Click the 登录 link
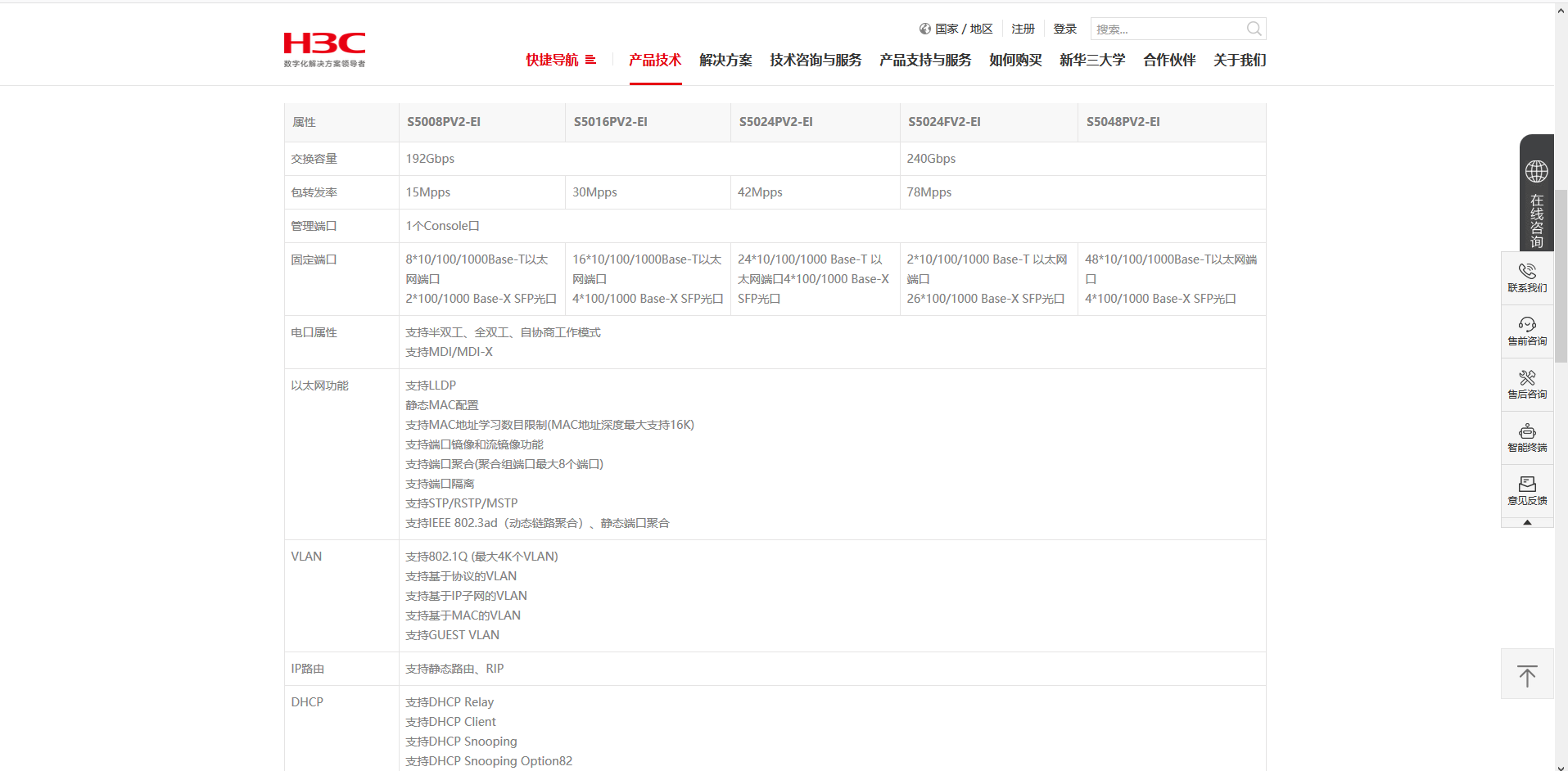The width and height of the screenshot is (1568, 771). [1064, 29]
